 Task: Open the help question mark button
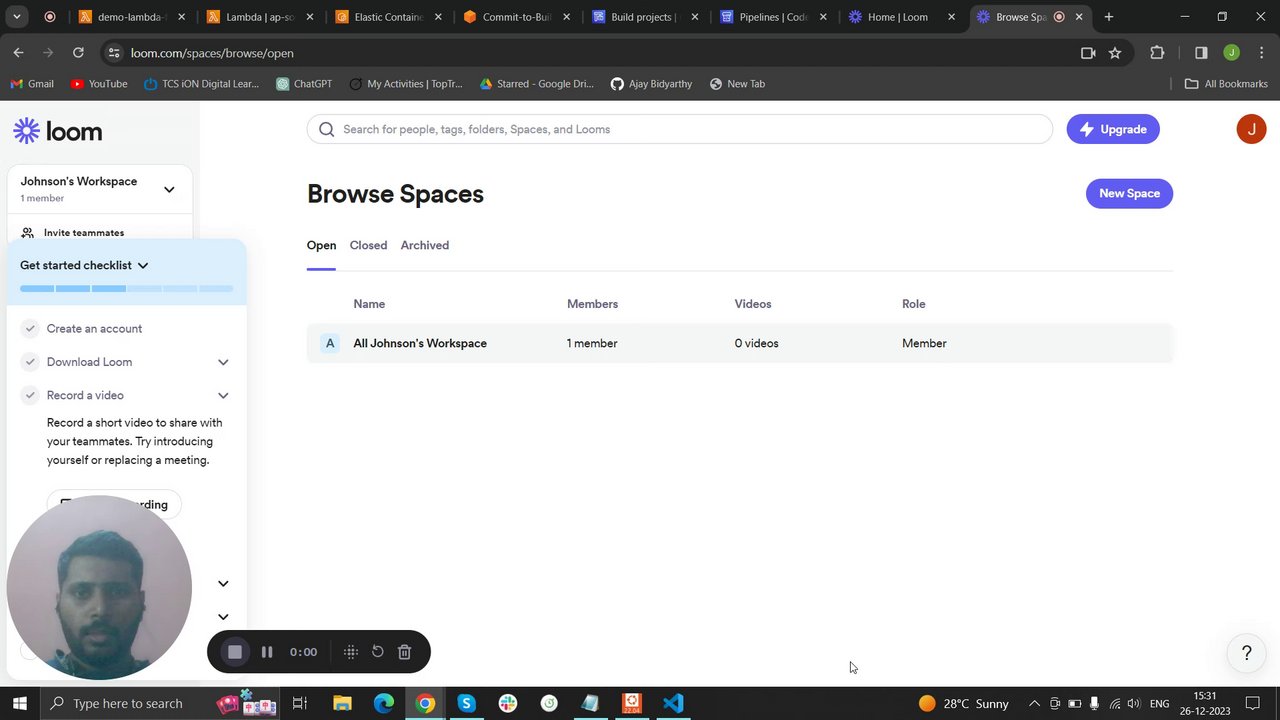point(1246,653)
